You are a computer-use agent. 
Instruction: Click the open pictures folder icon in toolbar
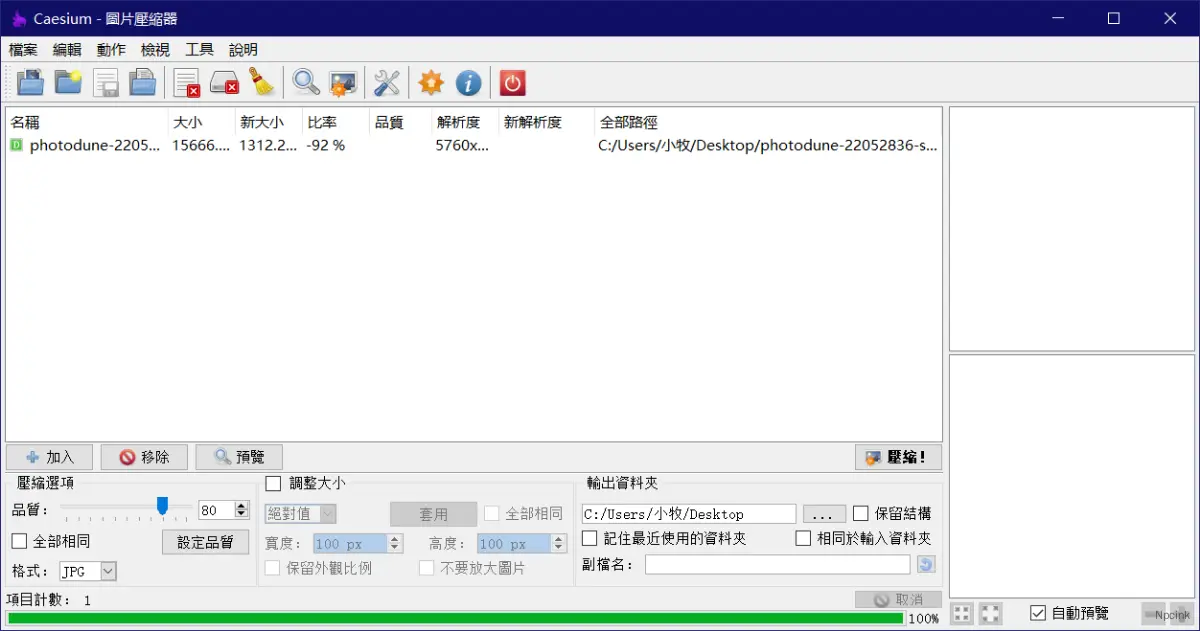click(x=31, y=83)
